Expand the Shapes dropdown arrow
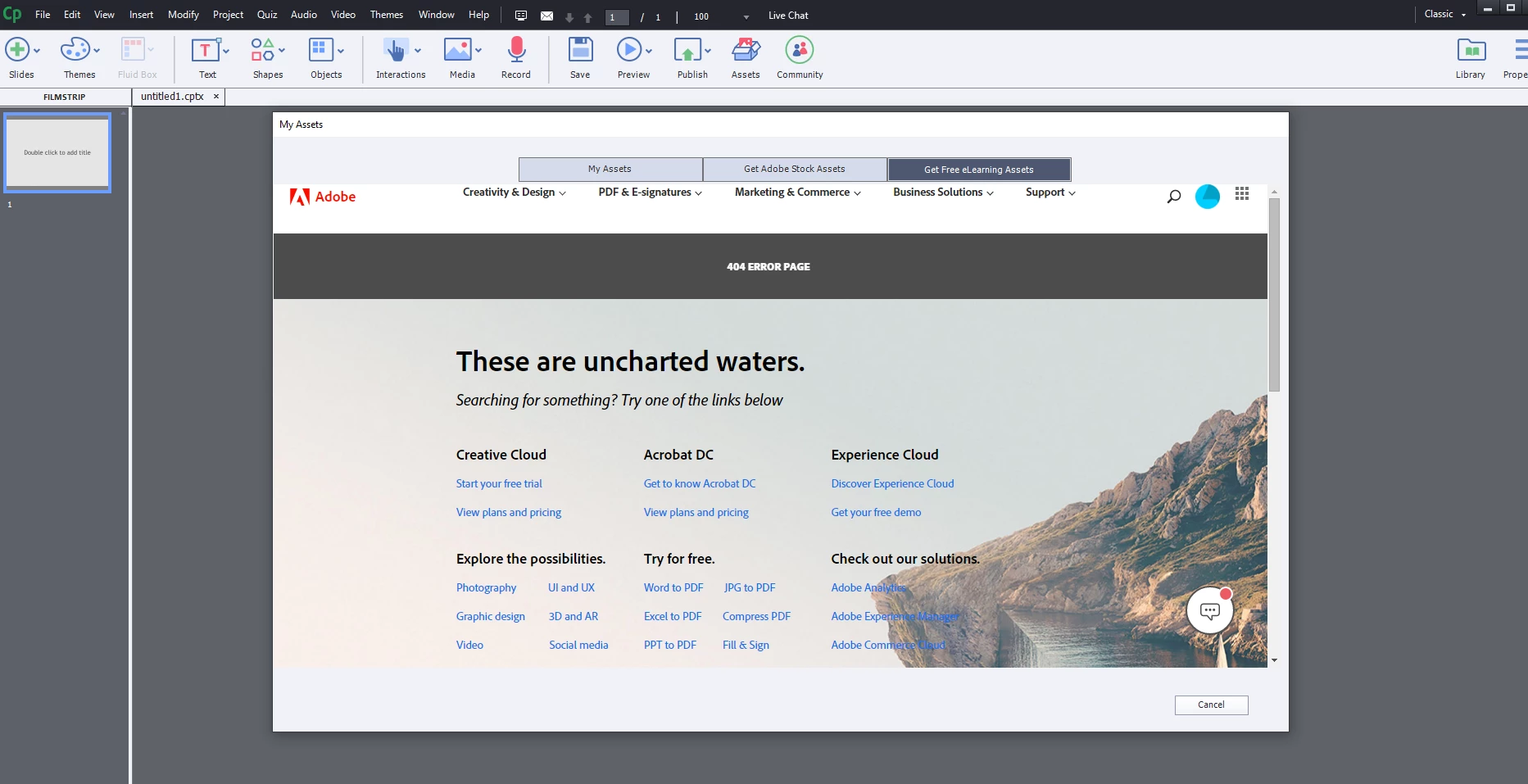 click(x=282, y=51)
